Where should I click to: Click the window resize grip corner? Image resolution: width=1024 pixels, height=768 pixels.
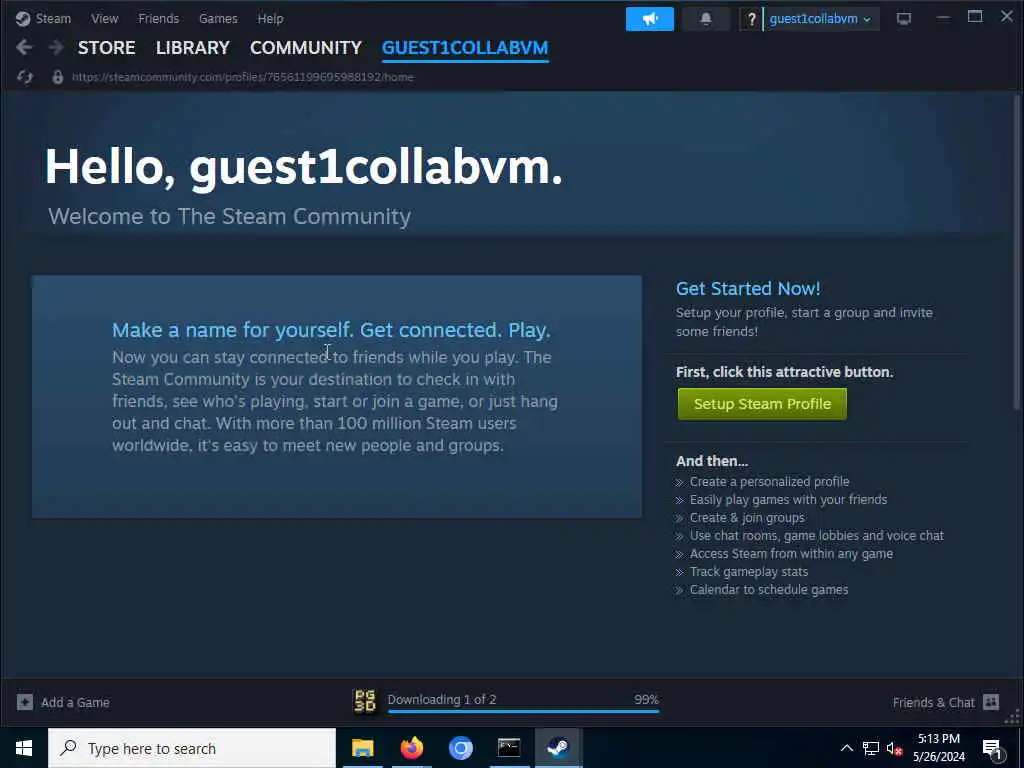(x=1013, y=716)
